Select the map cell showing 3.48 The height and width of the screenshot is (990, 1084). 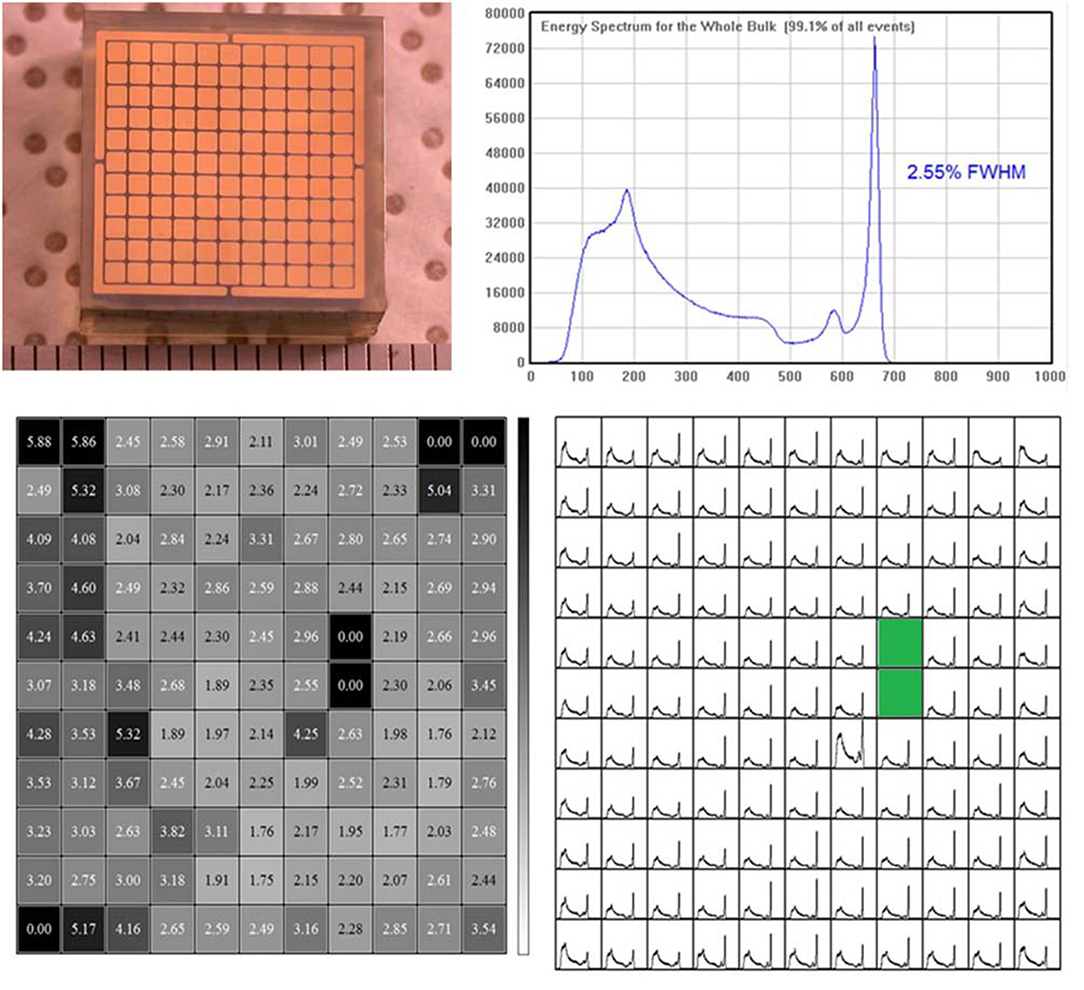(x=128, y=685)
